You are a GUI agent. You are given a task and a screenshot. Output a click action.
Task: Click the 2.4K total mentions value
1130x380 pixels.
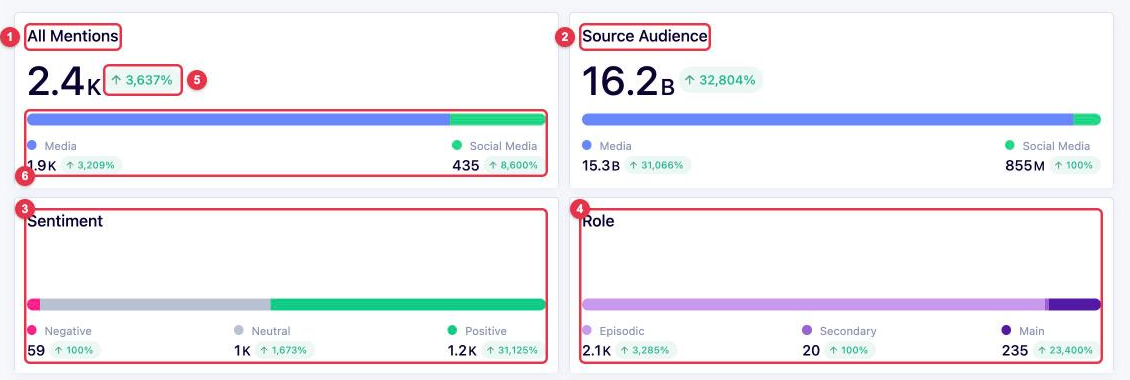coord(64,81)
